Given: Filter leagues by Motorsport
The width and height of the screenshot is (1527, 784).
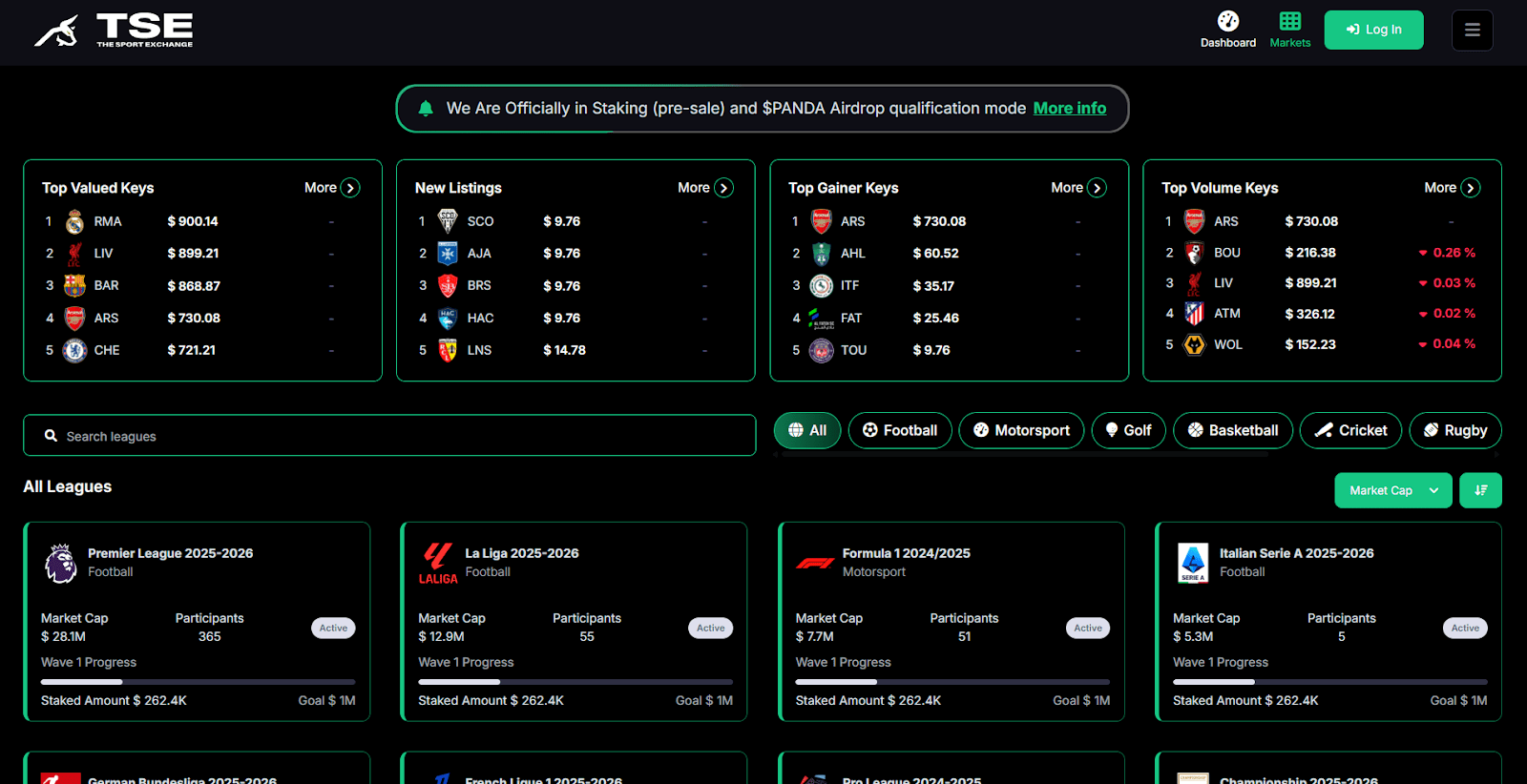Looking at the screenshot, I should pyautogui.click(x=1020, y=430).
